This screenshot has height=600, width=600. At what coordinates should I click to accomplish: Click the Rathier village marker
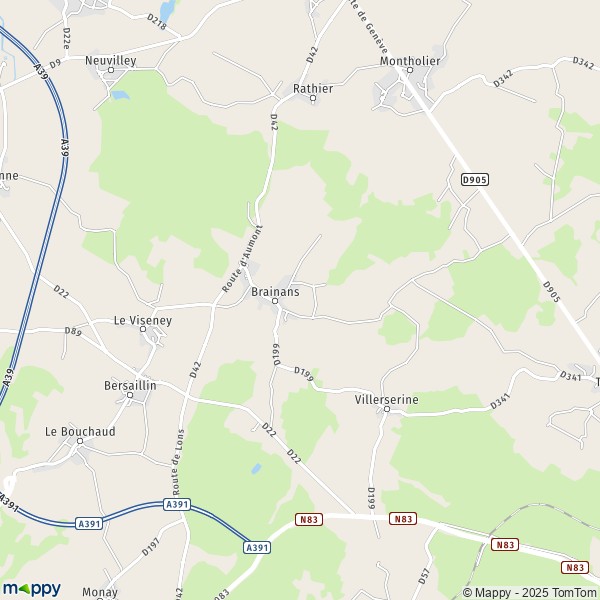coord(313,98)
